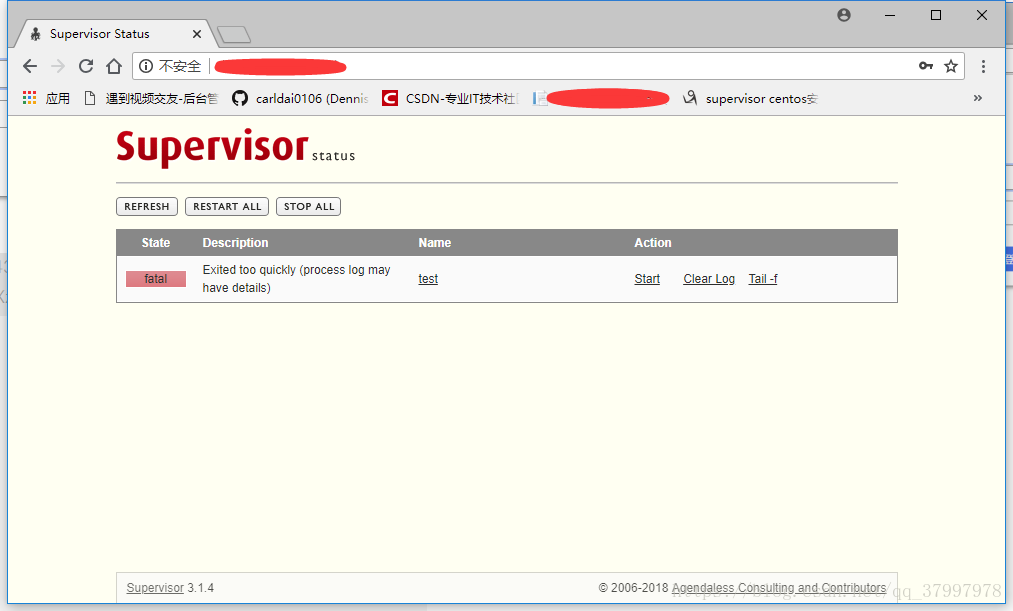Click the browser forward arrow
This screenshot has width=1013, height=611.
point(58,66)
